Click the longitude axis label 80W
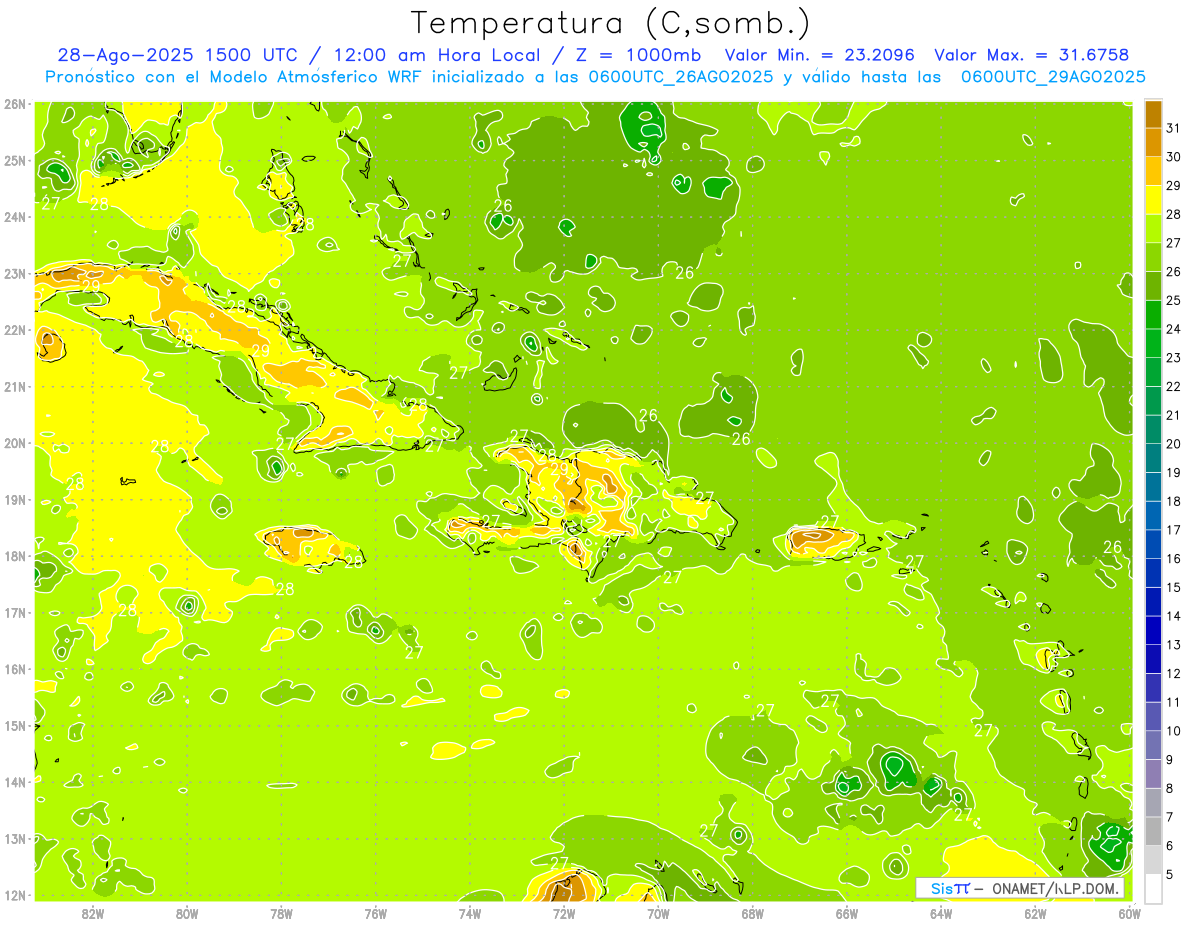The image size is (1200, 927). coord(187,913)
